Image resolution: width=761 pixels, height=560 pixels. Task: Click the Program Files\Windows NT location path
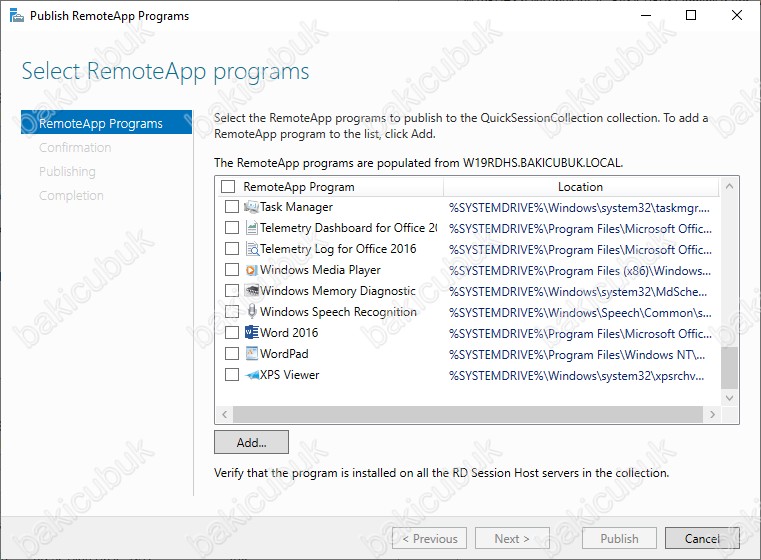pyautogui.click(x=577, y=355)
